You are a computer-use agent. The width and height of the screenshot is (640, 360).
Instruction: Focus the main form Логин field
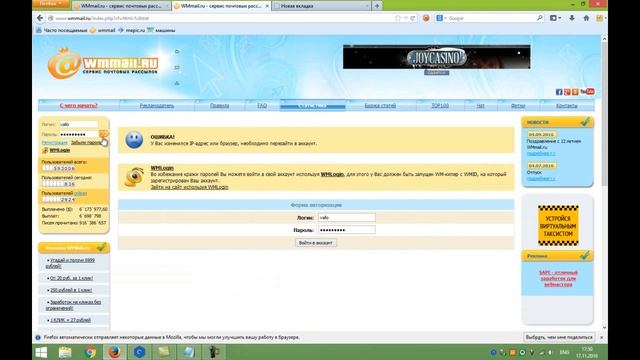coord(347,218)
